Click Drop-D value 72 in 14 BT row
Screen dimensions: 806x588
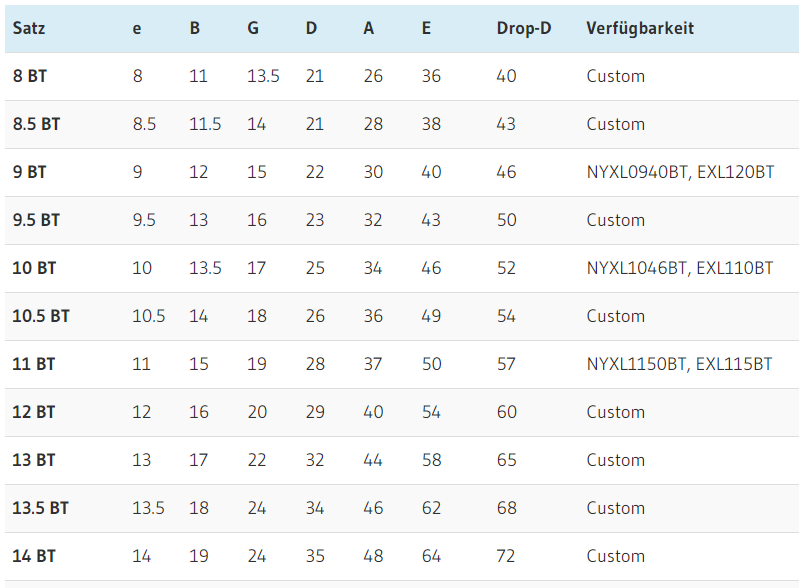click(506, 556)
